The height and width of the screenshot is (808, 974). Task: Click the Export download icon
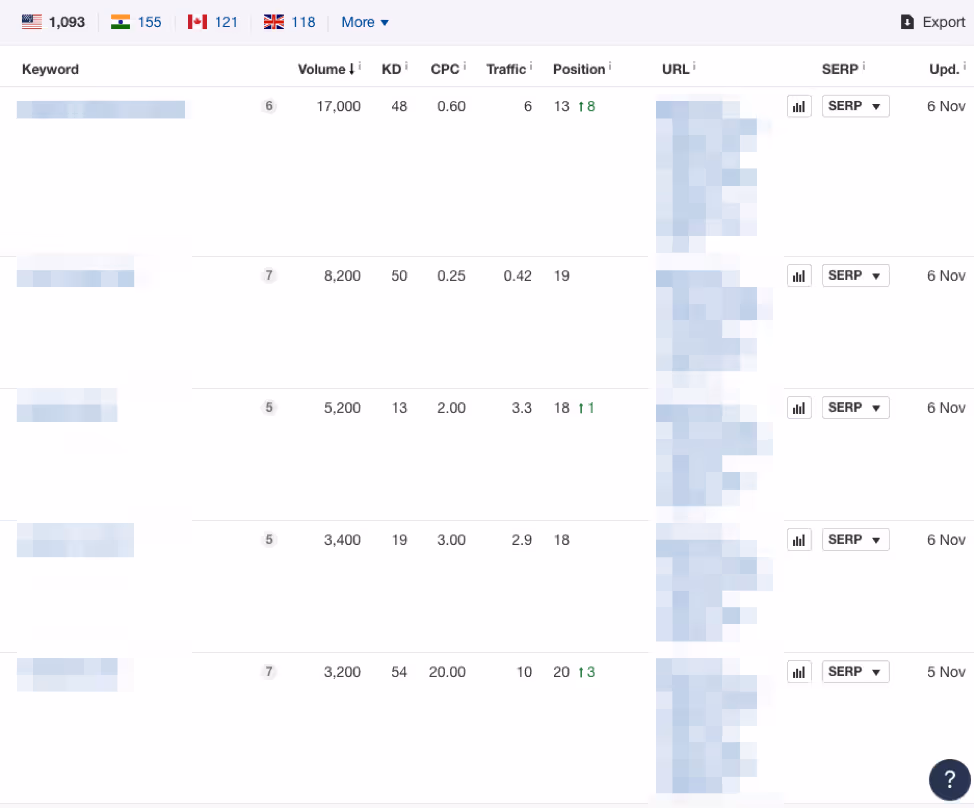tap(907, 22)
